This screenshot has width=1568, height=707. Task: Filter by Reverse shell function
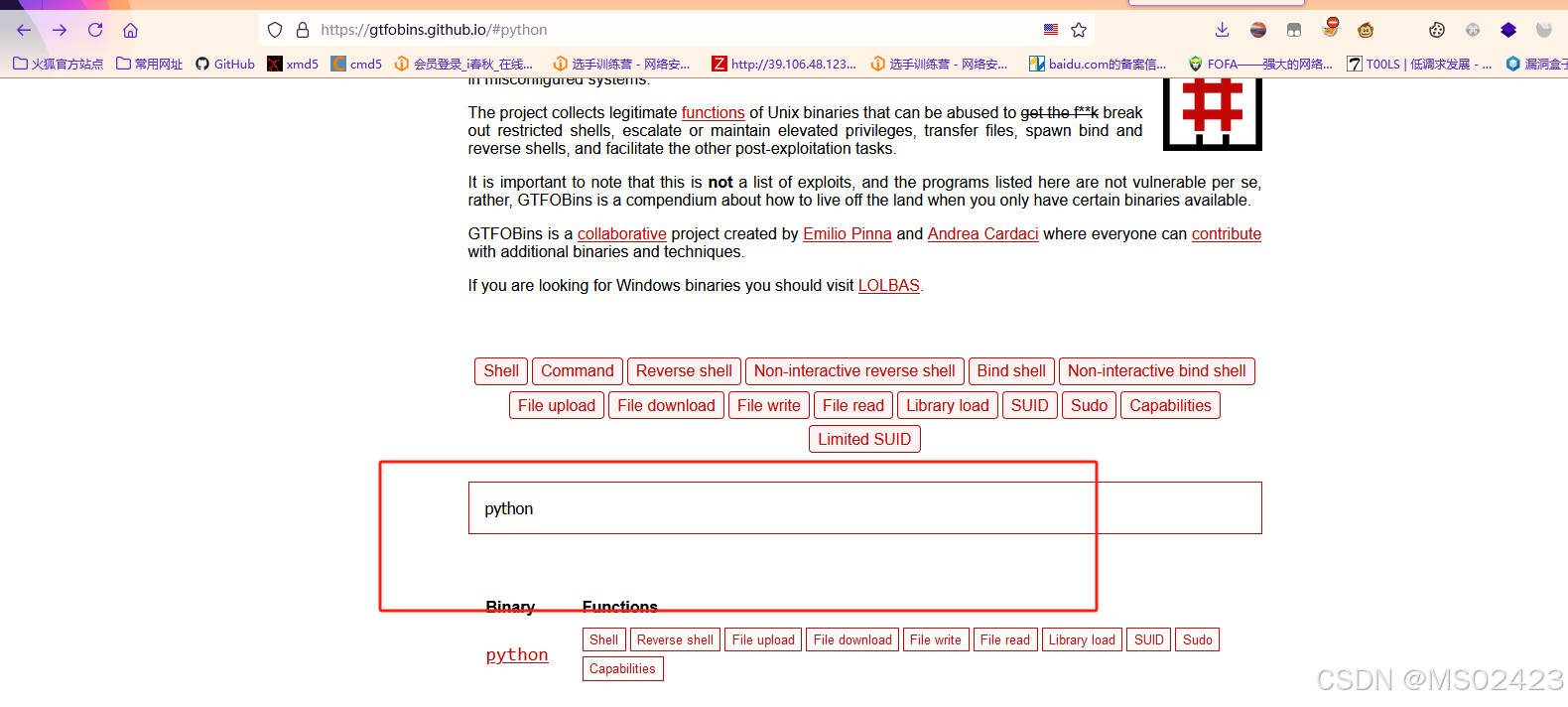(x=684, y=371)
